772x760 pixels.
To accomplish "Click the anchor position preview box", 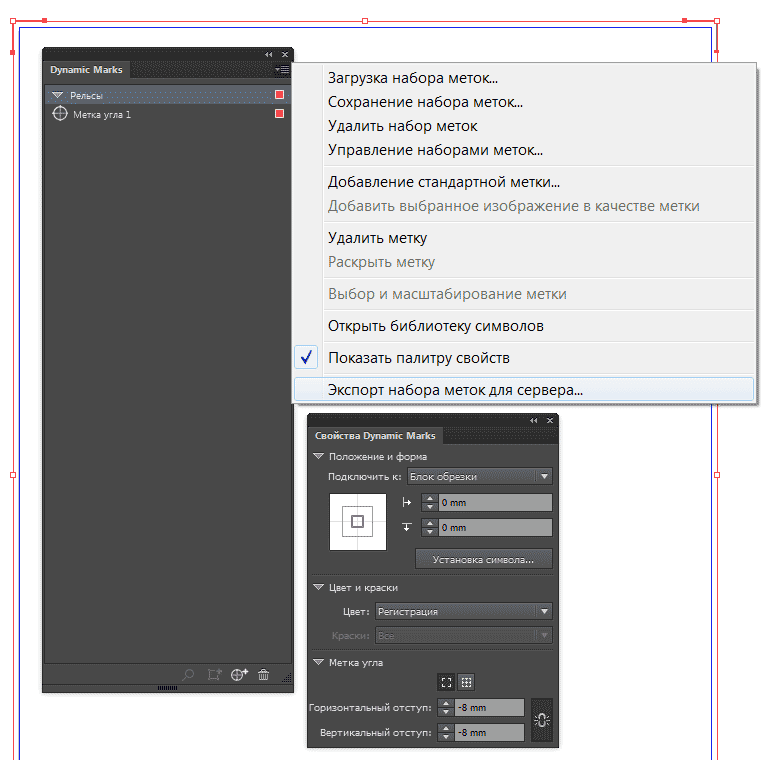I will coord(357,522).
